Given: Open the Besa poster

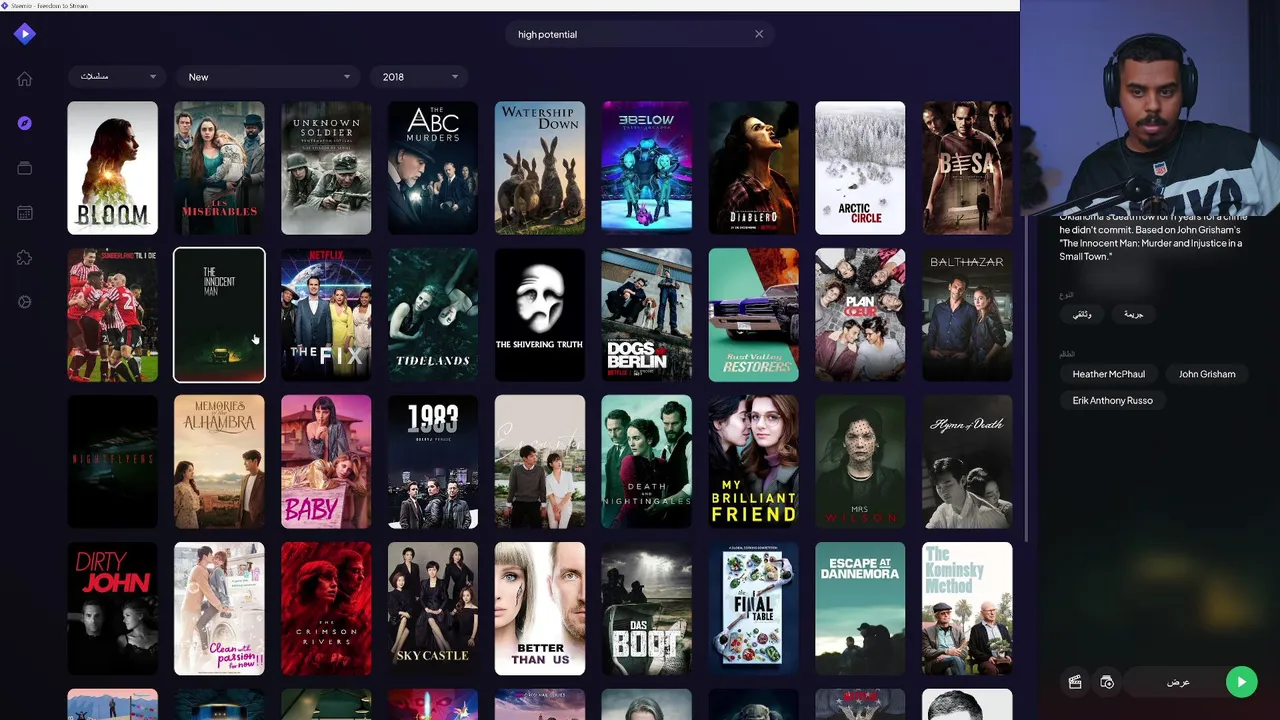Looking at the screenshot, I should [967, 168].
